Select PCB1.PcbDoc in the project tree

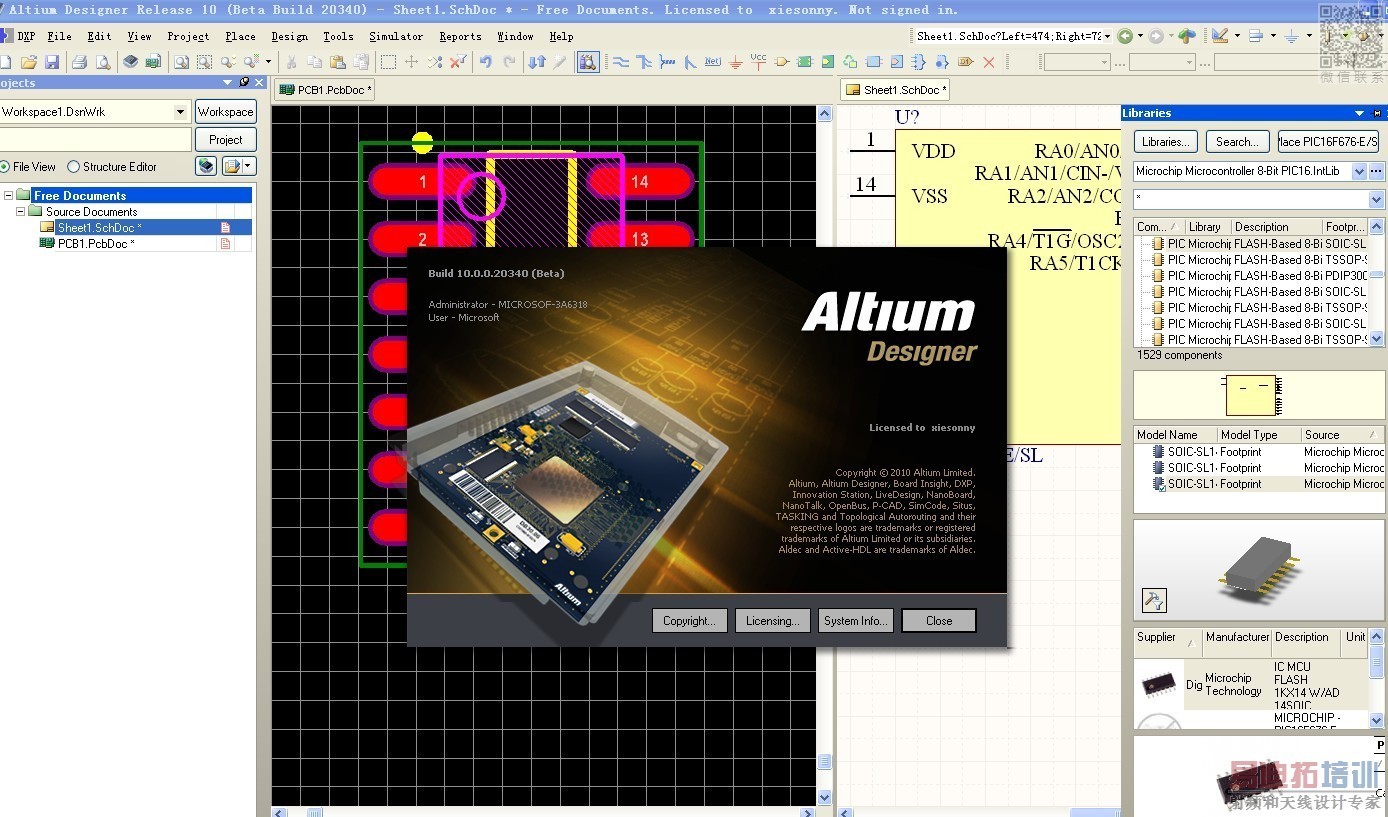(95, 244)
